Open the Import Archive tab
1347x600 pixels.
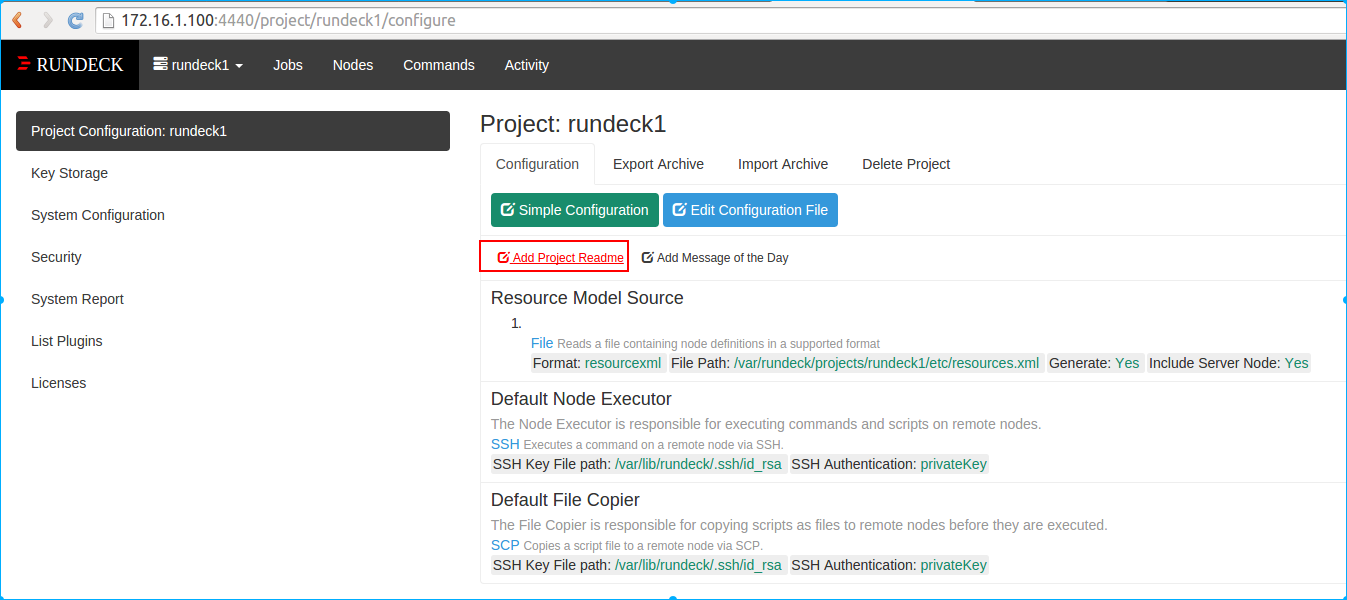pos(783,164)
